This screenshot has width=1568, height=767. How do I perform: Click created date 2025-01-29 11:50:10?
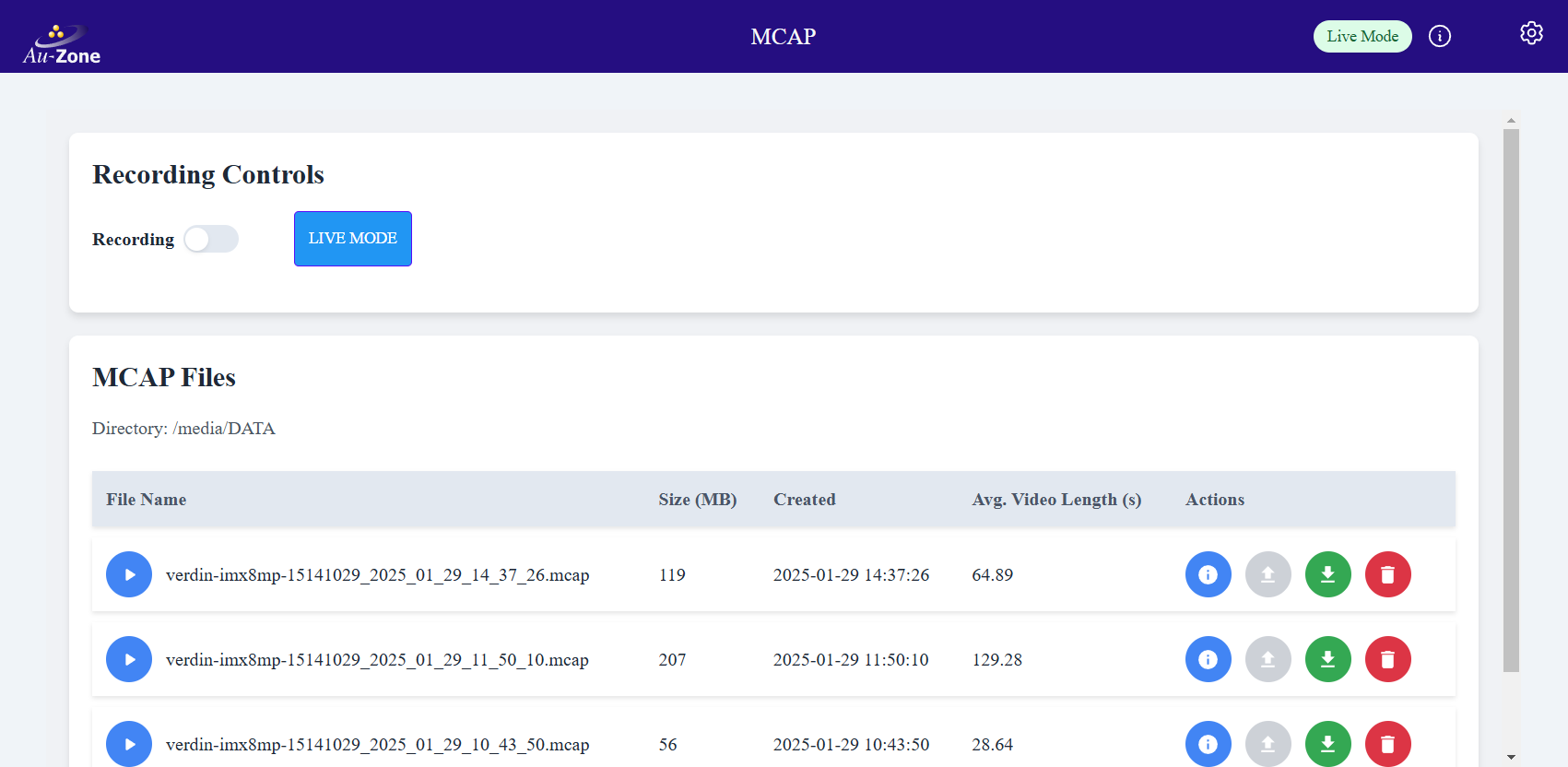pos(851,660)
